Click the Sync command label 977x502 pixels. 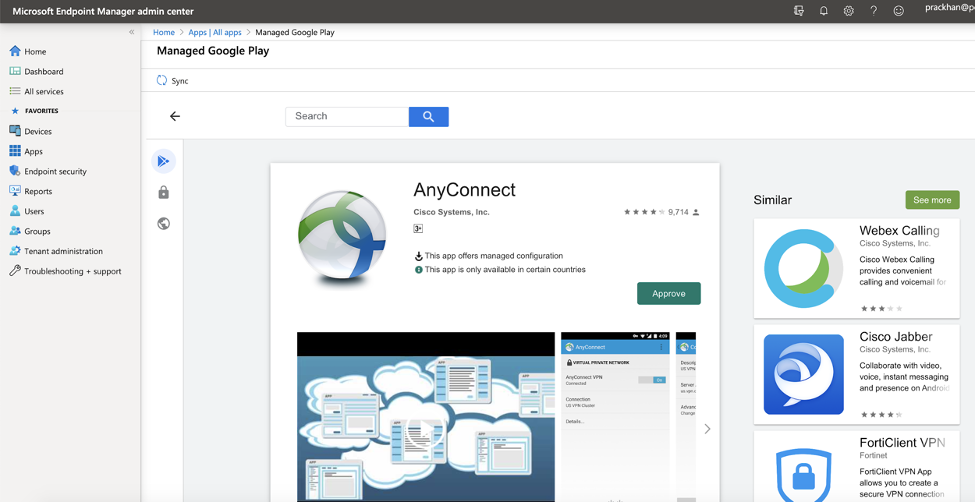click(x=180, y=81)
